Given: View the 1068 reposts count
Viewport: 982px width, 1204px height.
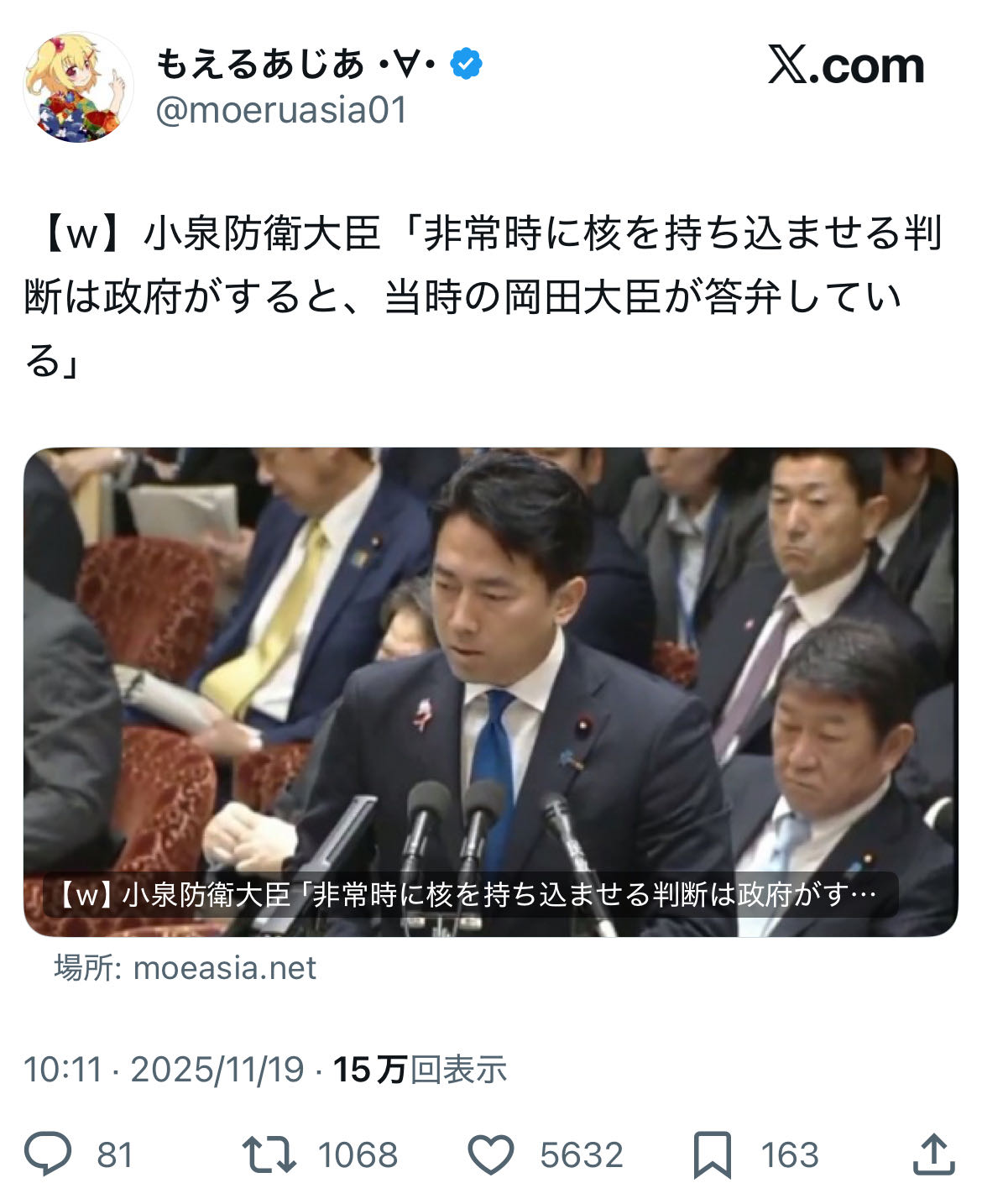Looking at the screenshot, I should (x=358, y=1155).
